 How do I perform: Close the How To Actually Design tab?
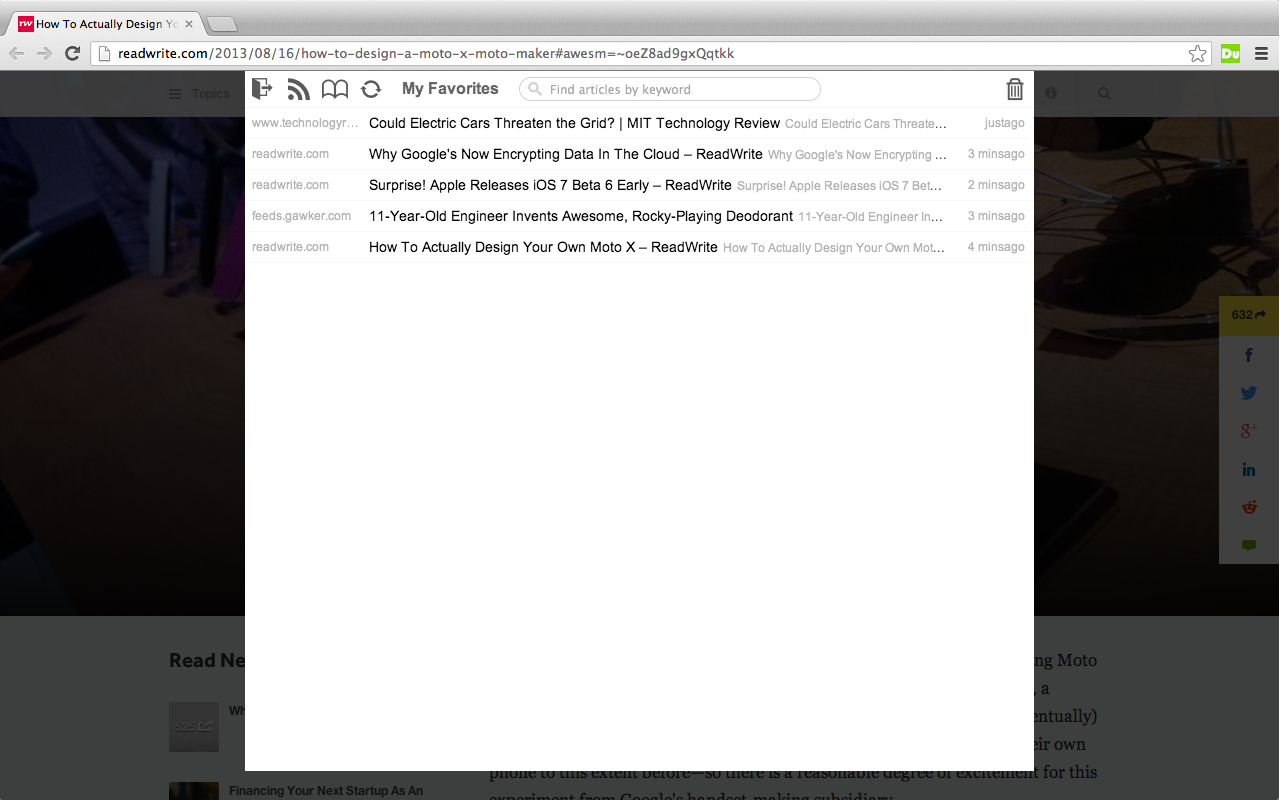[x=189, y=24]
